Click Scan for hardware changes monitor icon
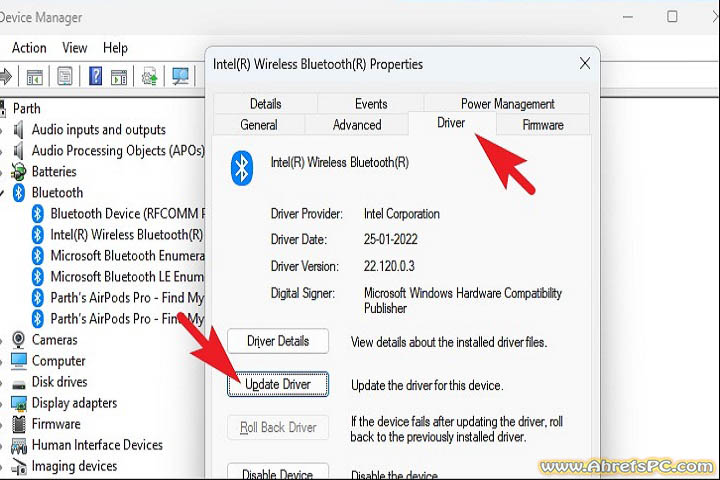 (180, 76)
